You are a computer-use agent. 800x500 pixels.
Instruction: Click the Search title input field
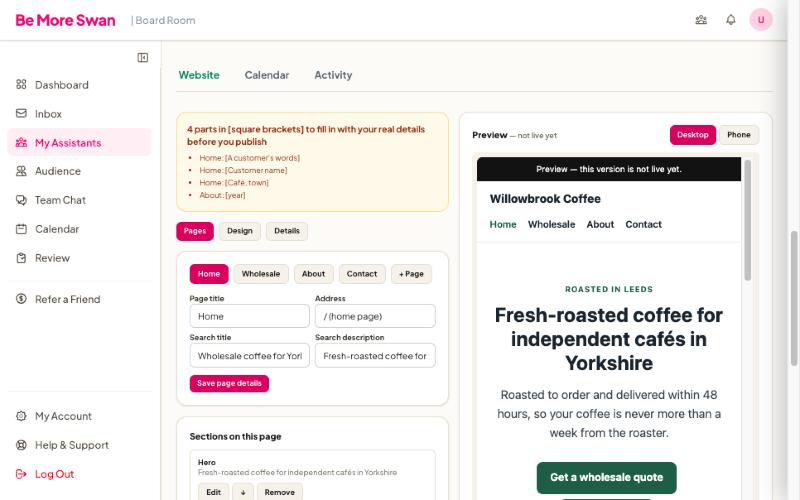[x=249, y=356]
